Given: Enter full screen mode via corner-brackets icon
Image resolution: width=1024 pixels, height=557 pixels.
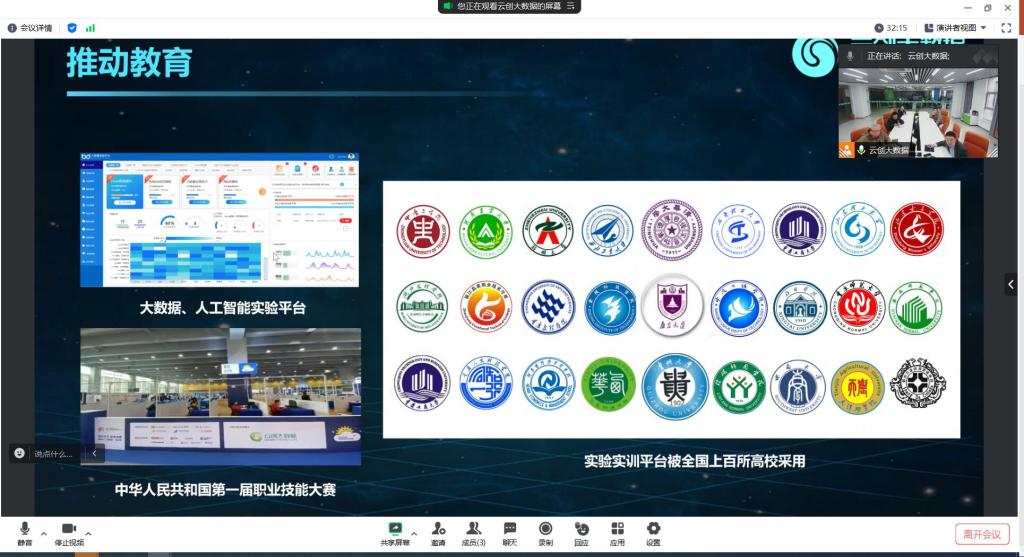Looking at the screenshot, I should click(x=1006, y=28).
